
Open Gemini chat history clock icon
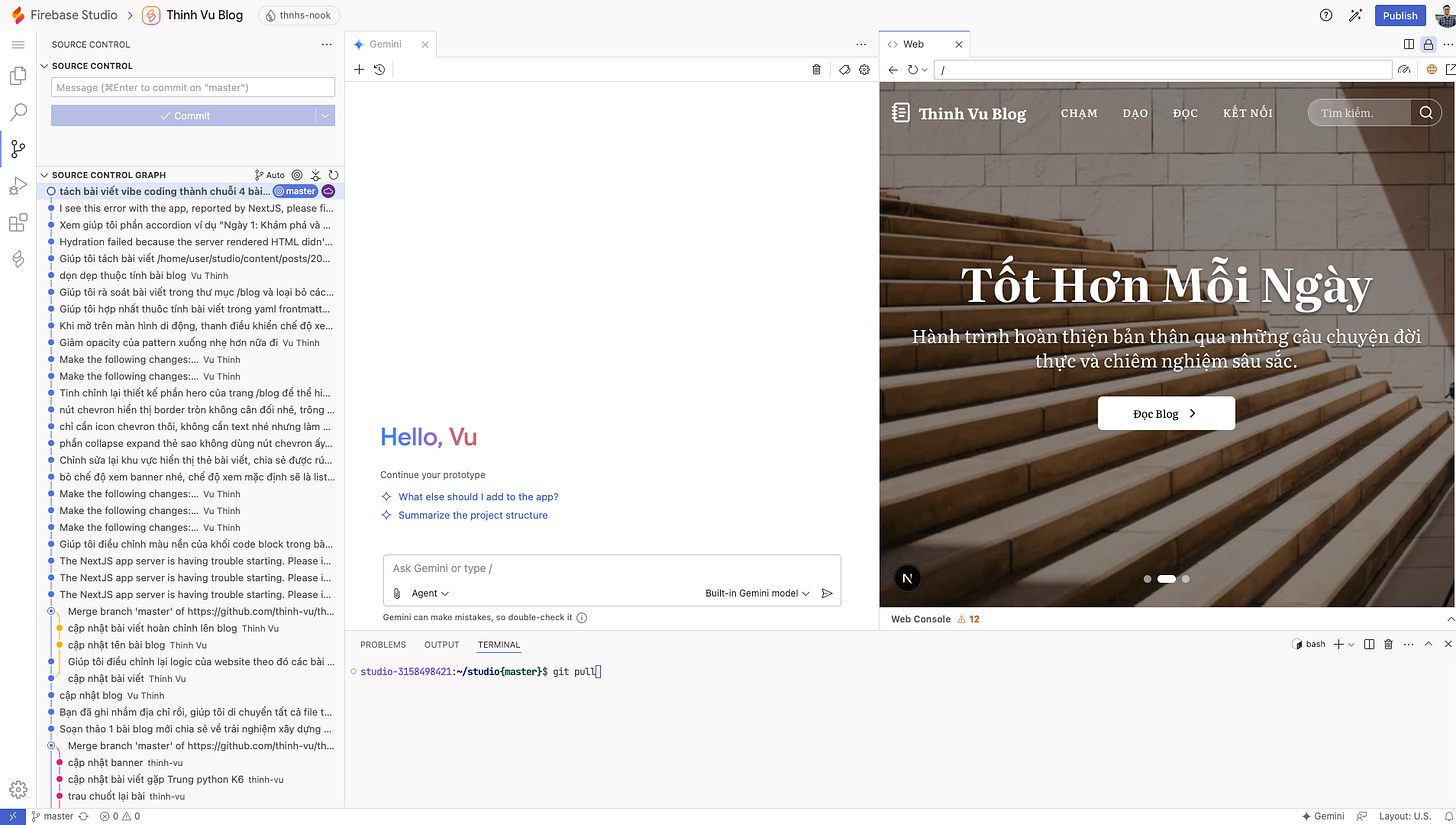click(379, 69)
